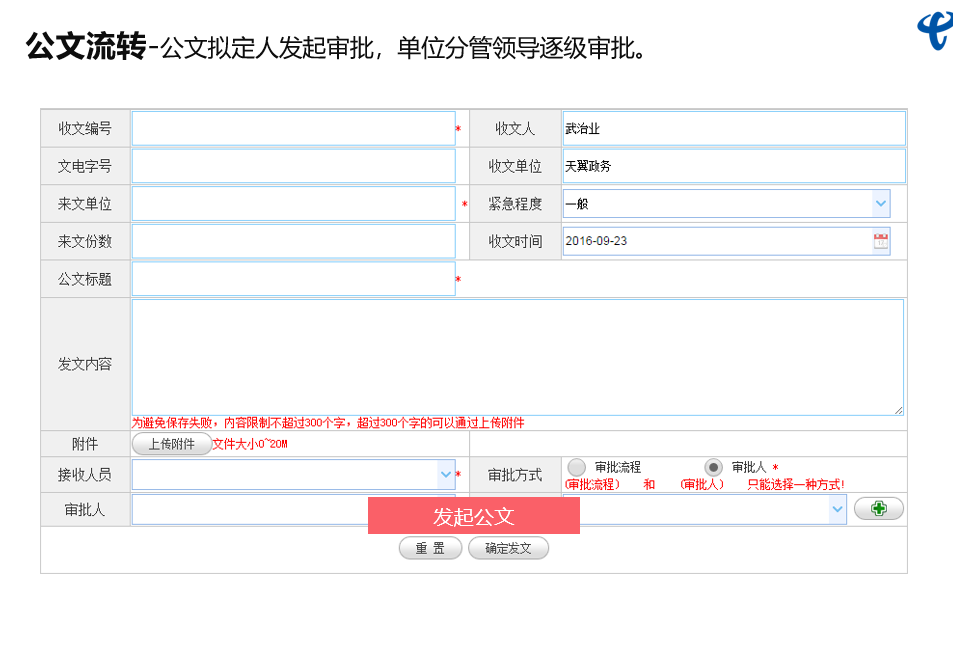953x648 pixels.
Task: Click into the 文电字号 text field
Action: coord(293,166)
